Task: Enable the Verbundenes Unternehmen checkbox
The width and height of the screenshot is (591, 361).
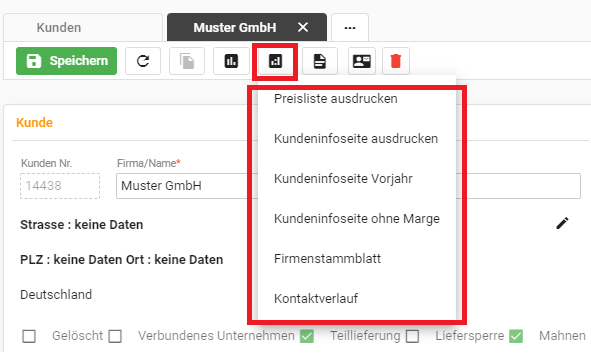Action: pyautogui.click(x=115, y=336)
